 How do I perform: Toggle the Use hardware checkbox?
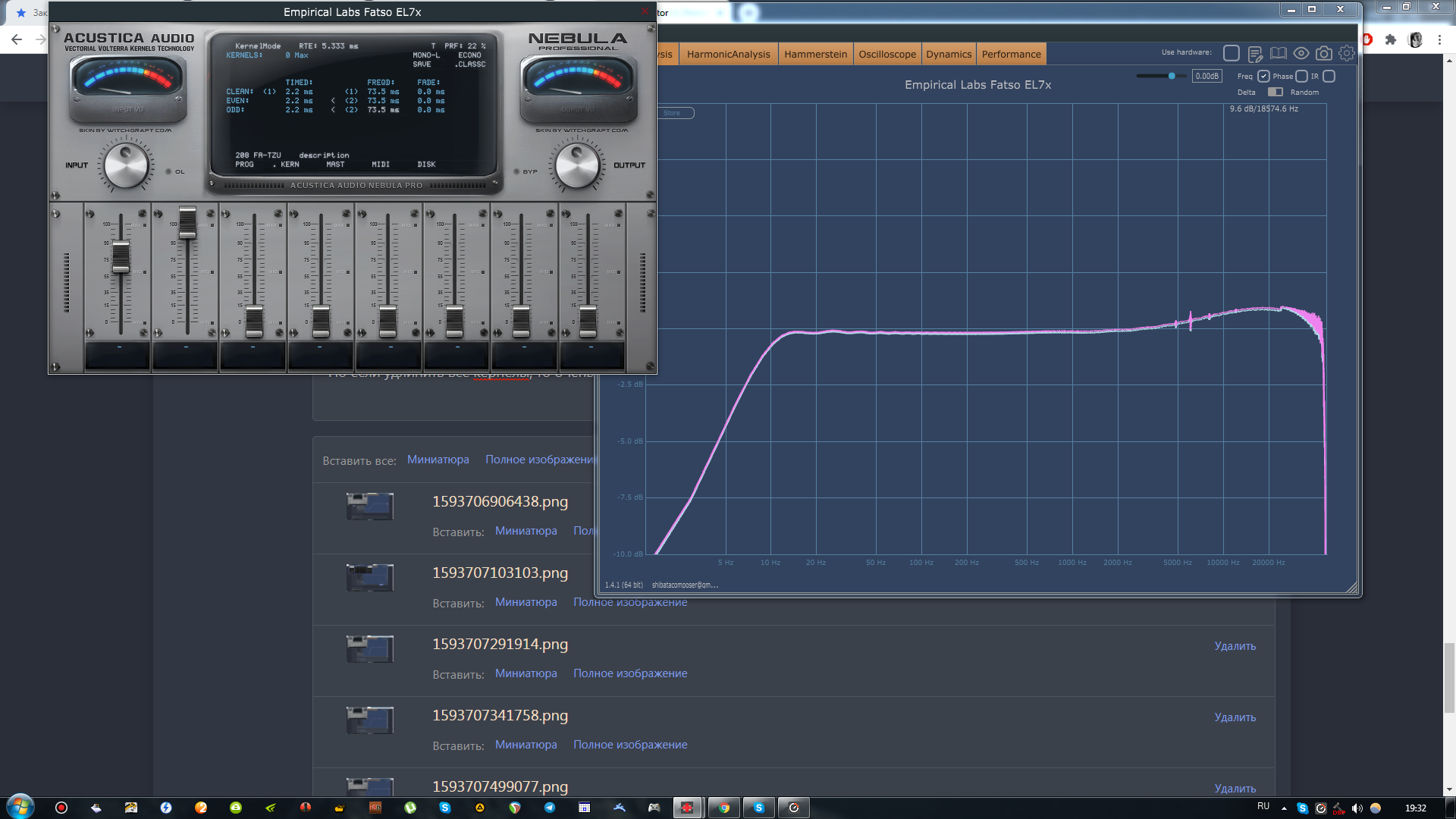tap(1232, 53)
